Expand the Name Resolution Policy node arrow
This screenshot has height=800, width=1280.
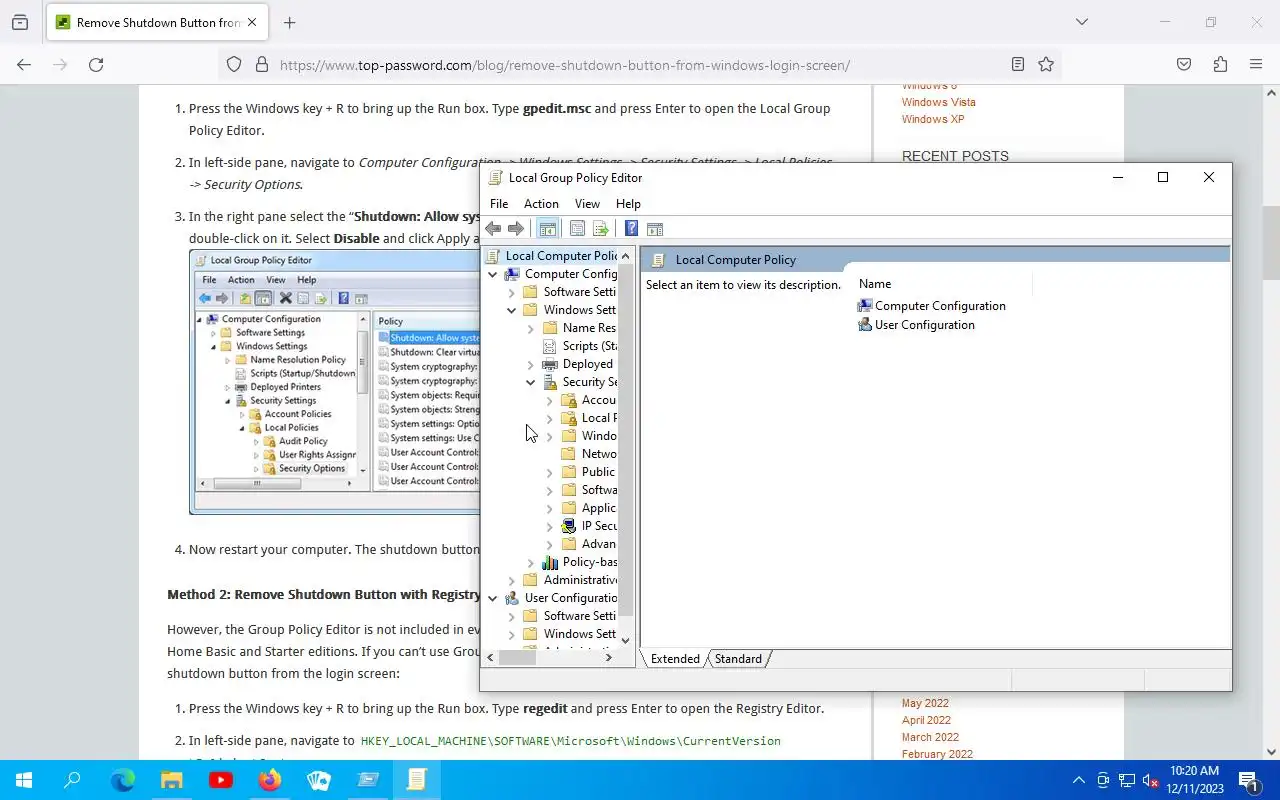click(x=530, y=328)
